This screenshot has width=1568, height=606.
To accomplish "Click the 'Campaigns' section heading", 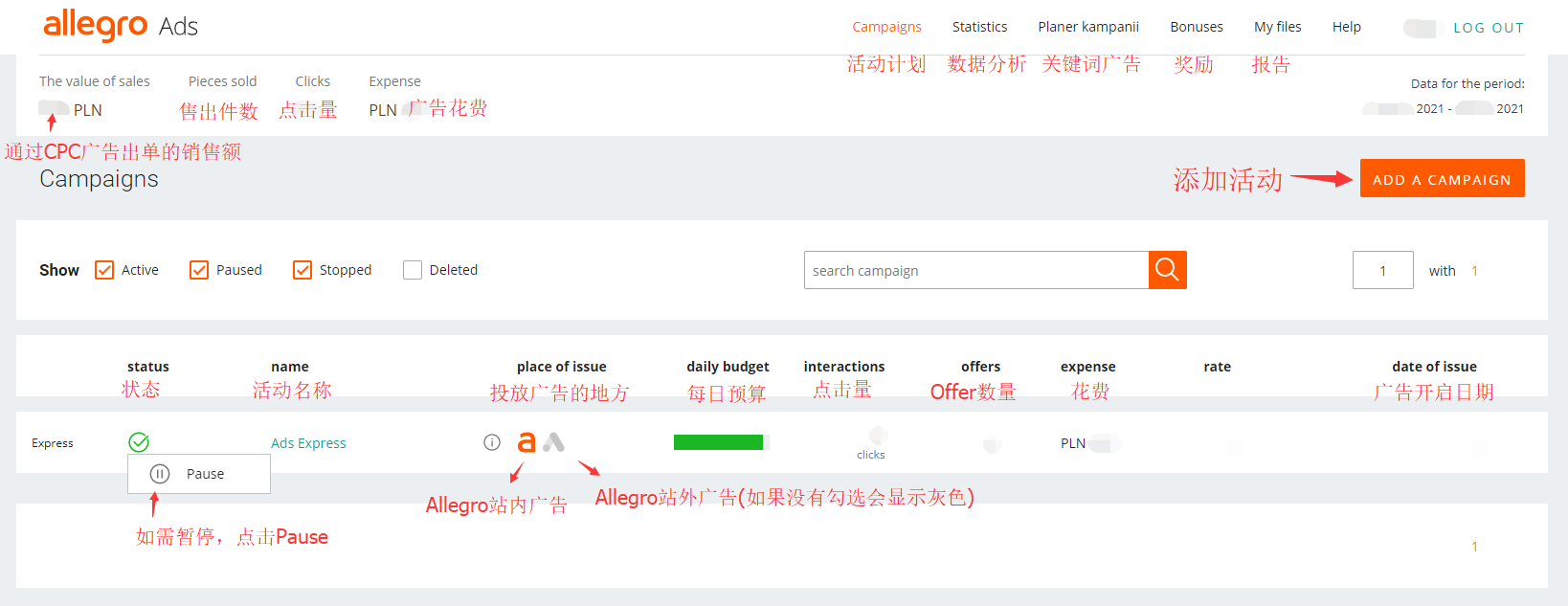I will [x=100, y=179].
